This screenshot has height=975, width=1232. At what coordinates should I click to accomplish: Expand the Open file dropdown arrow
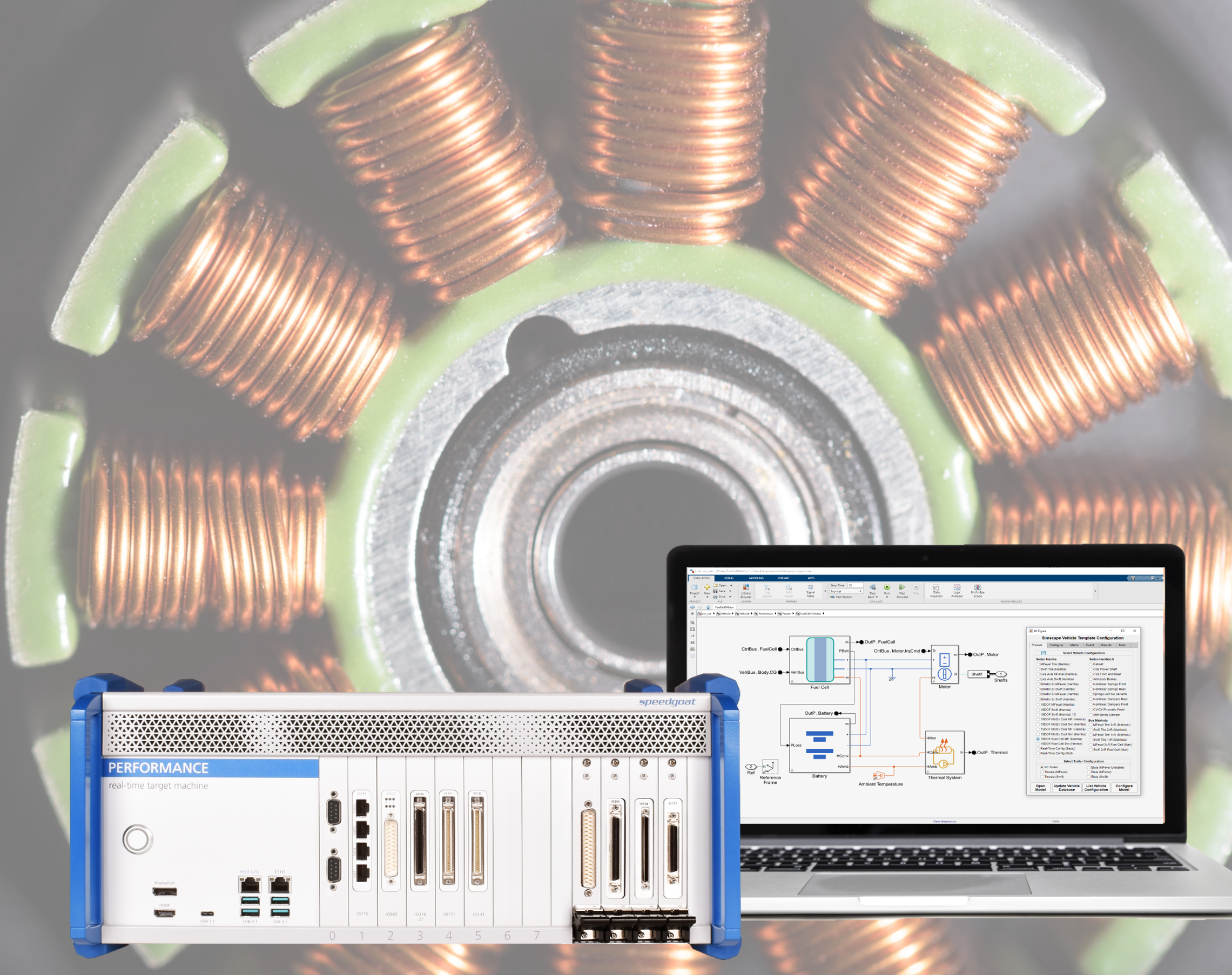[732, 585]
